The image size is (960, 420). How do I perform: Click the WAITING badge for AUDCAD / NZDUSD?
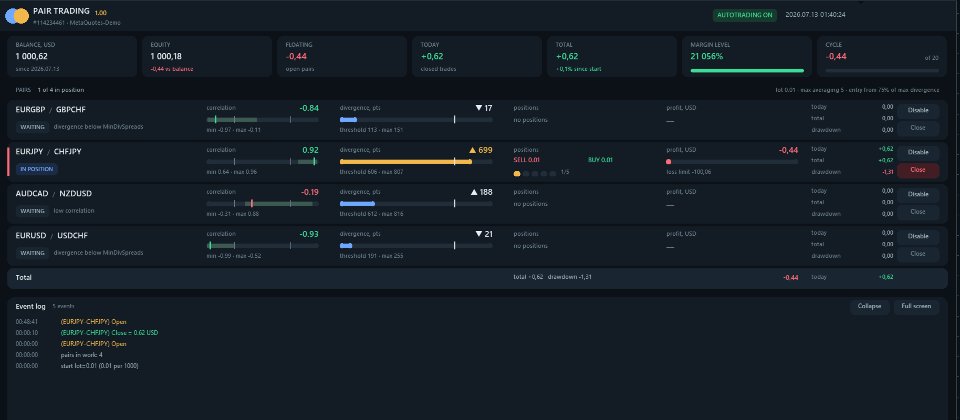coord(32,211)
